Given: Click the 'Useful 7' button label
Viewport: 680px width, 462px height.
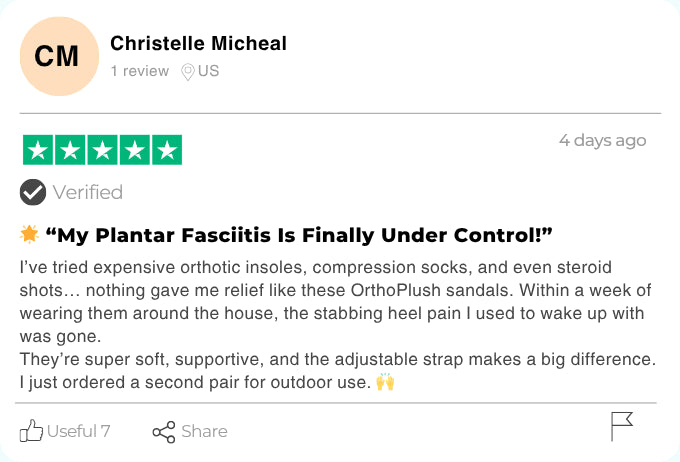Looking at the screenshot, I should tap(78, 431).
